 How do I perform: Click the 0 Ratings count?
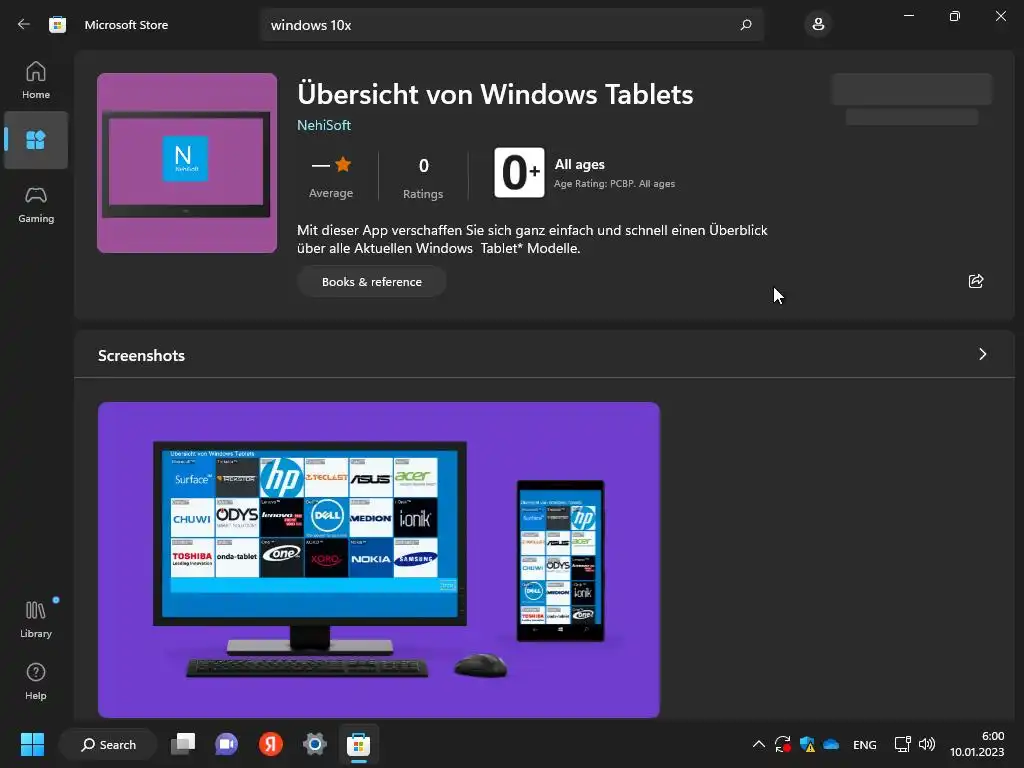[423, 177]
